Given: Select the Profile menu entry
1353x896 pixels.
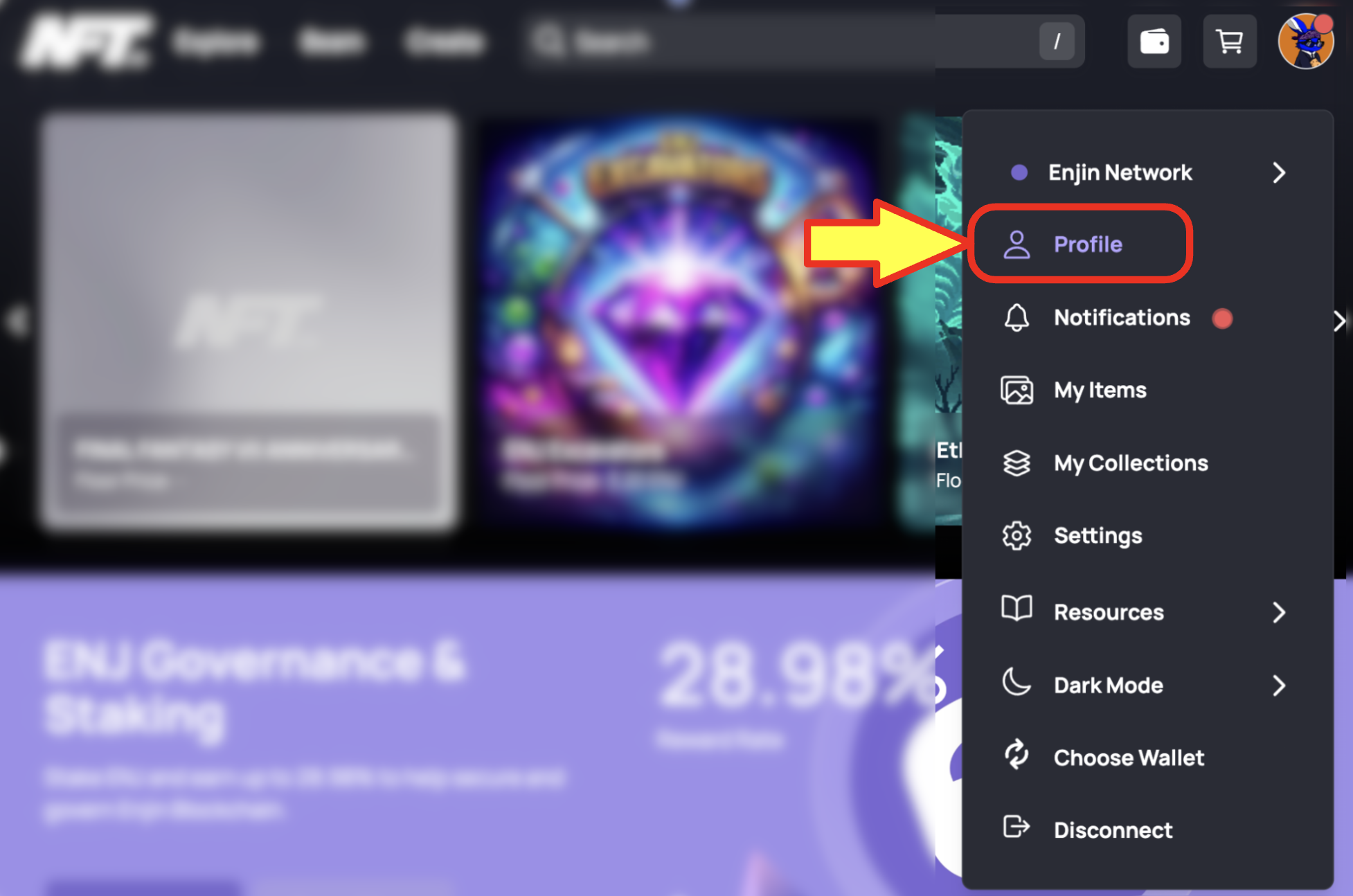Looking at the screenshot, I should tap(1080, 244).
